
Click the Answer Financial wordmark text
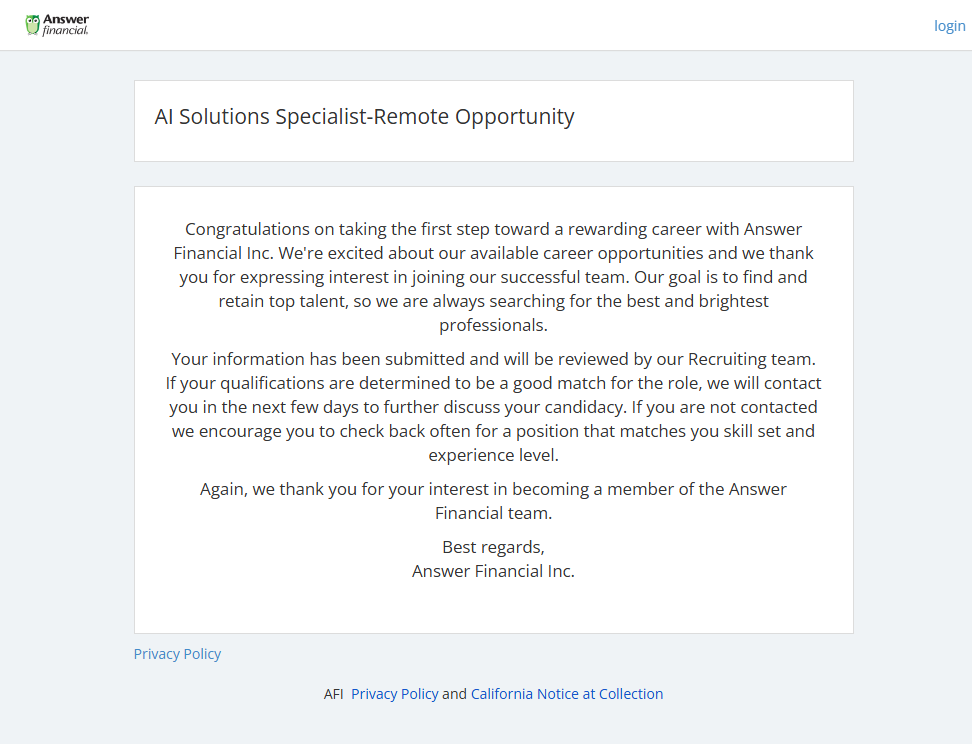point(66,25)
